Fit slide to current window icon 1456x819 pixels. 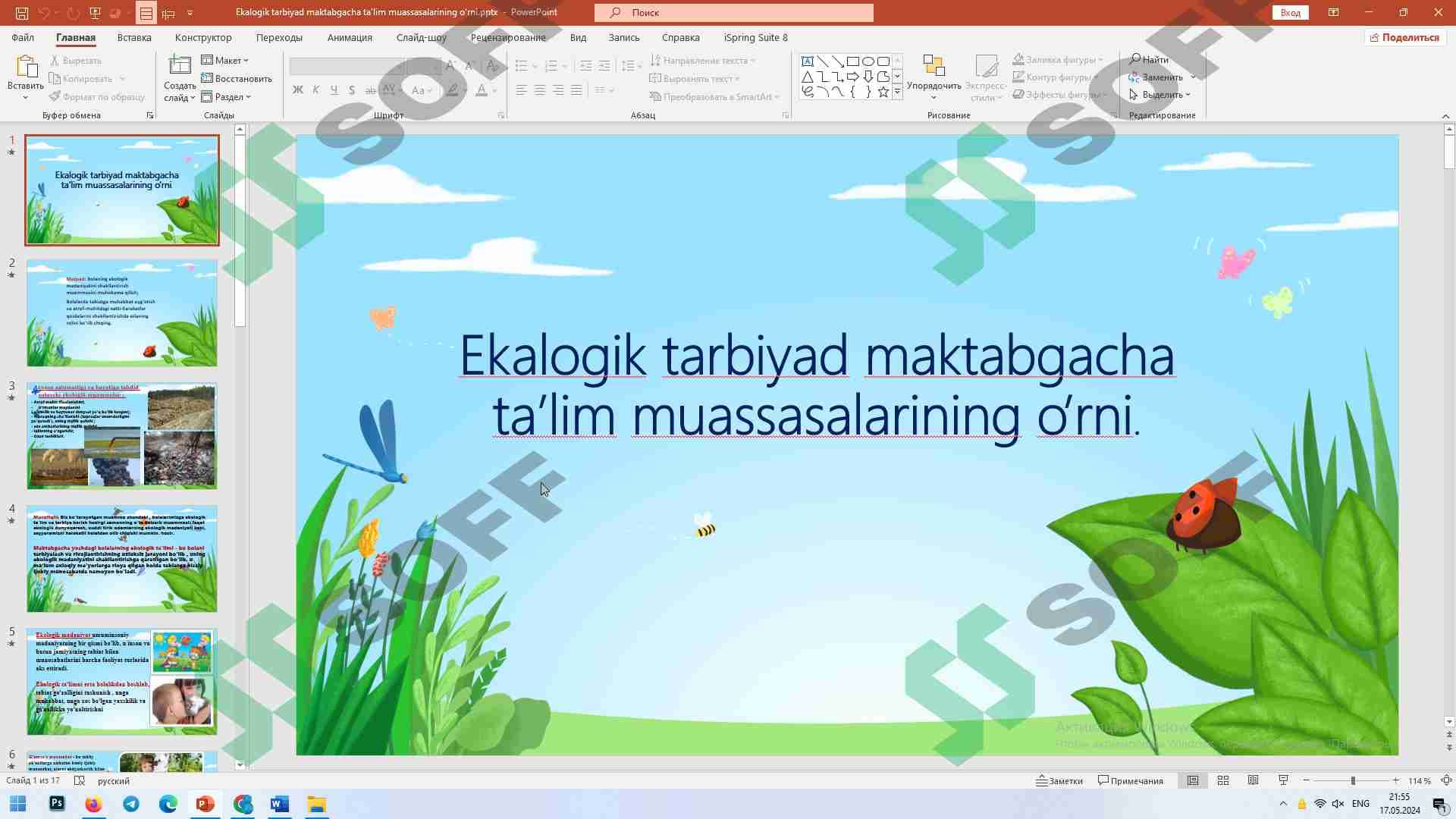pyautogui.click(x=1446, y=780)
